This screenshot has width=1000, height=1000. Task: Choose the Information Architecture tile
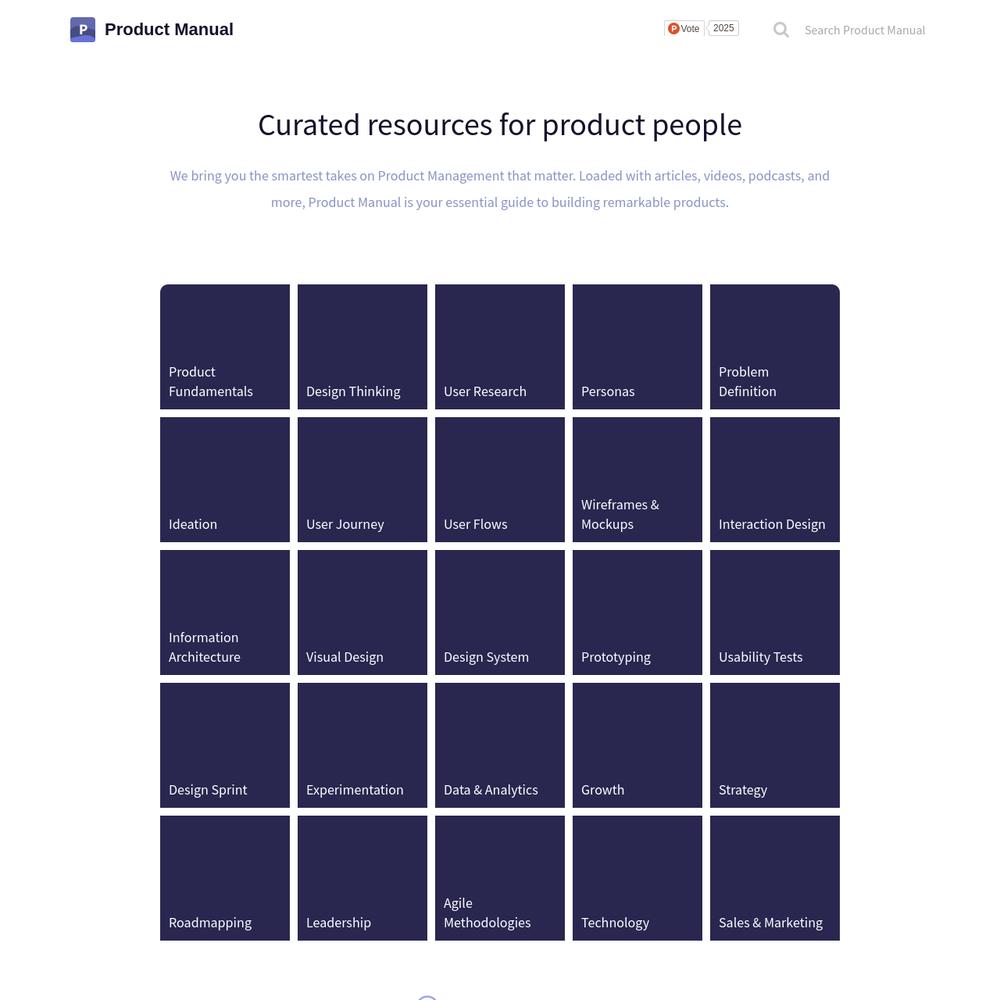click(x=224, y=612)
